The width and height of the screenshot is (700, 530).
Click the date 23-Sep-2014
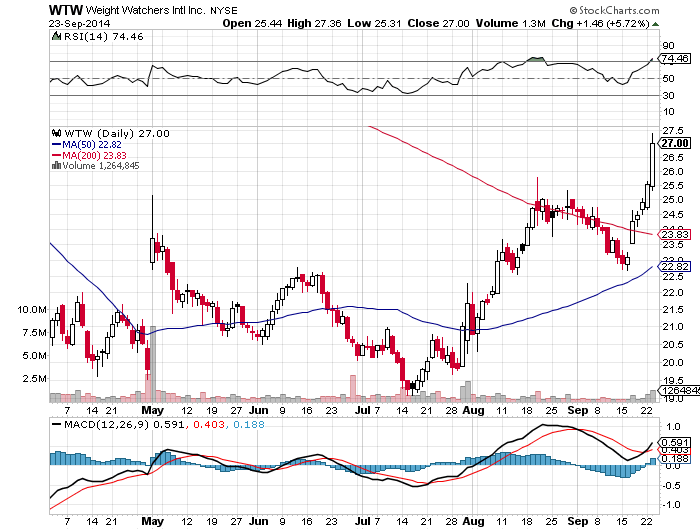(x=79, y=23)
